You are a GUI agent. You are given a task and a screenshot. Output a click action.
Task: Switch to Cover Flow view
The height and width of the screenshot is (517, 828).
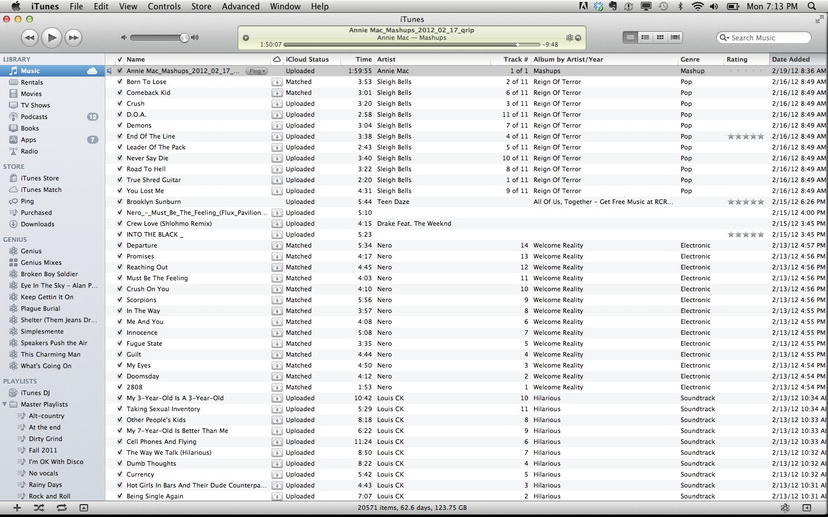click(x=675, y=37)
